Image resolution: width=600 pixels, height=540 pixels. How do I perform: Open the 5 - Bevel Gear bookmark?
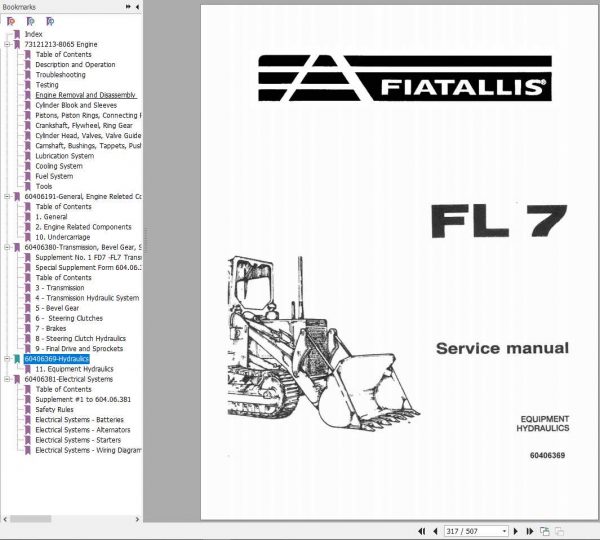click(57, 308)
